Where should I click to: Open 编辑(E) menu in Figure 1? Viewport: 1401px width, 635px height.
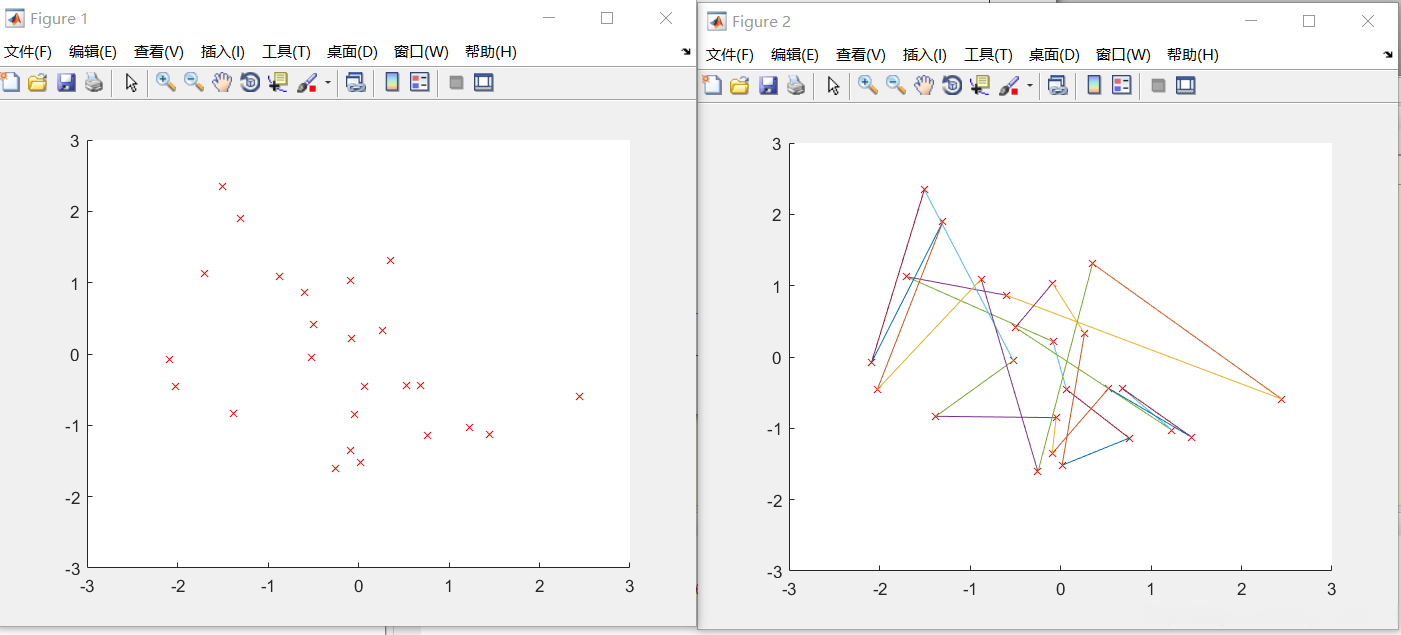(93, 52)
